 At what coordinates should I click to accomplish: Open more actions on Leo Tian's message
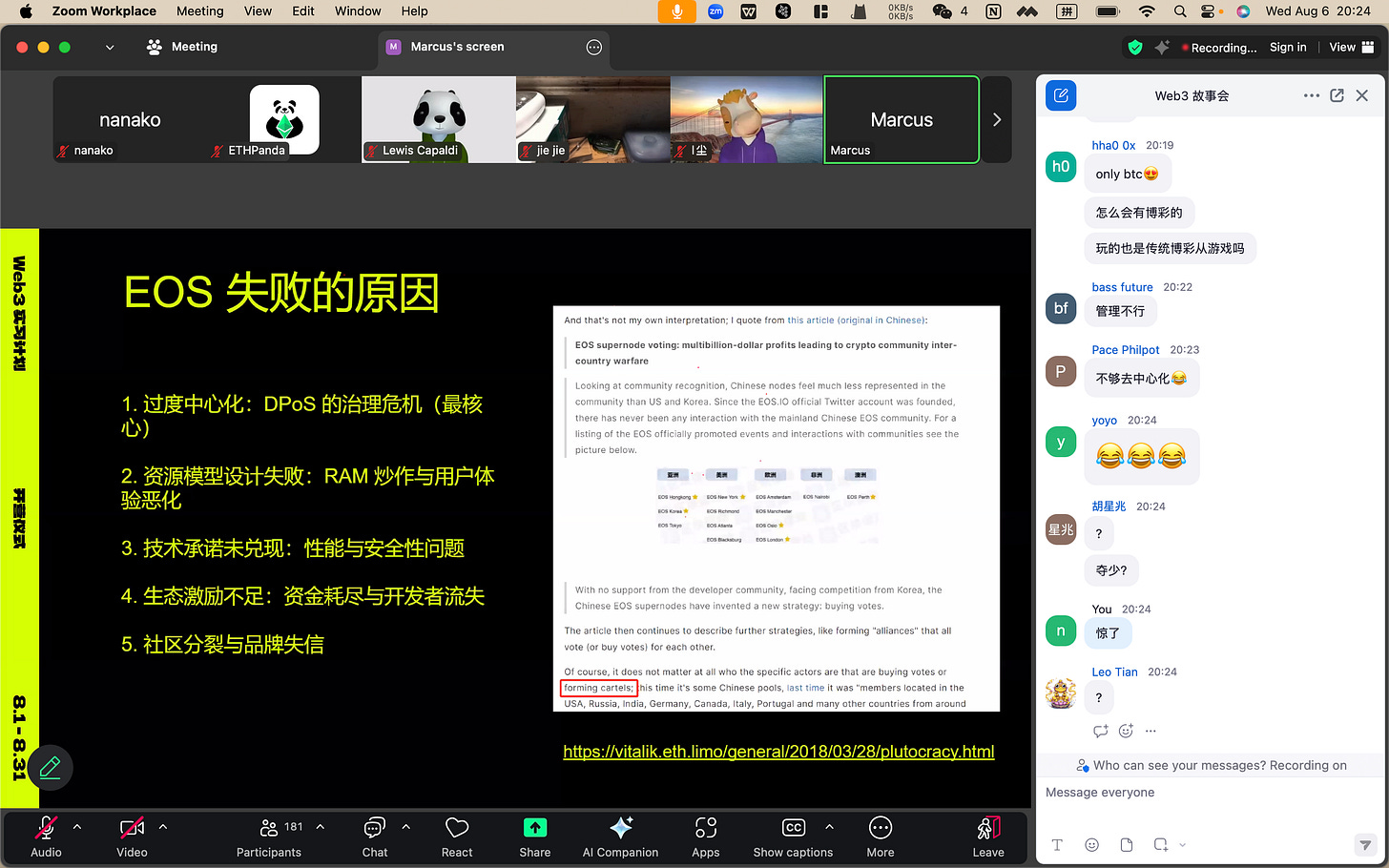(x=1151, y=731)
